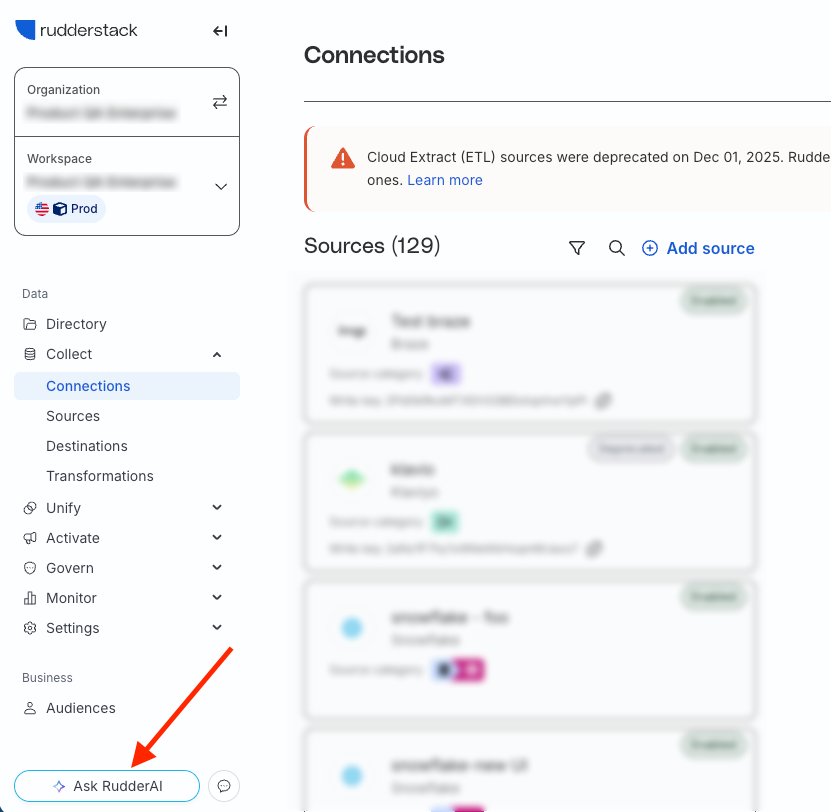The height and width of the screenshot is (812, 831).
Task: Expand the Govern section chevron
Action: 217,568
